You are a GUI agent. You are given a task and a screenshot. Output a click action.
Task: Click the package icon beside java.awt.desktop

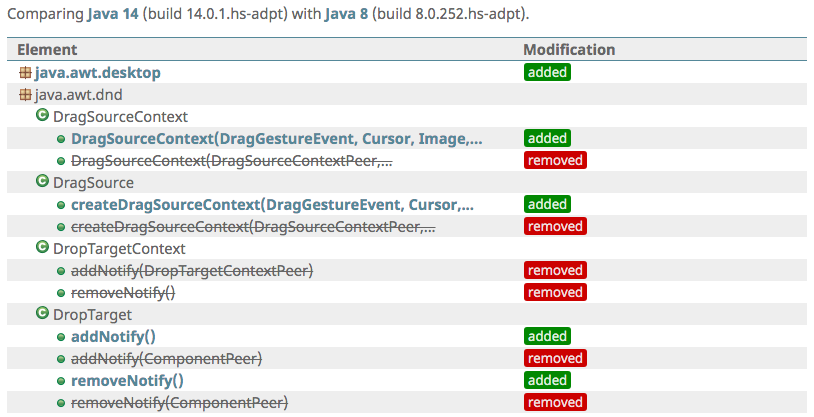click(25, 73)
